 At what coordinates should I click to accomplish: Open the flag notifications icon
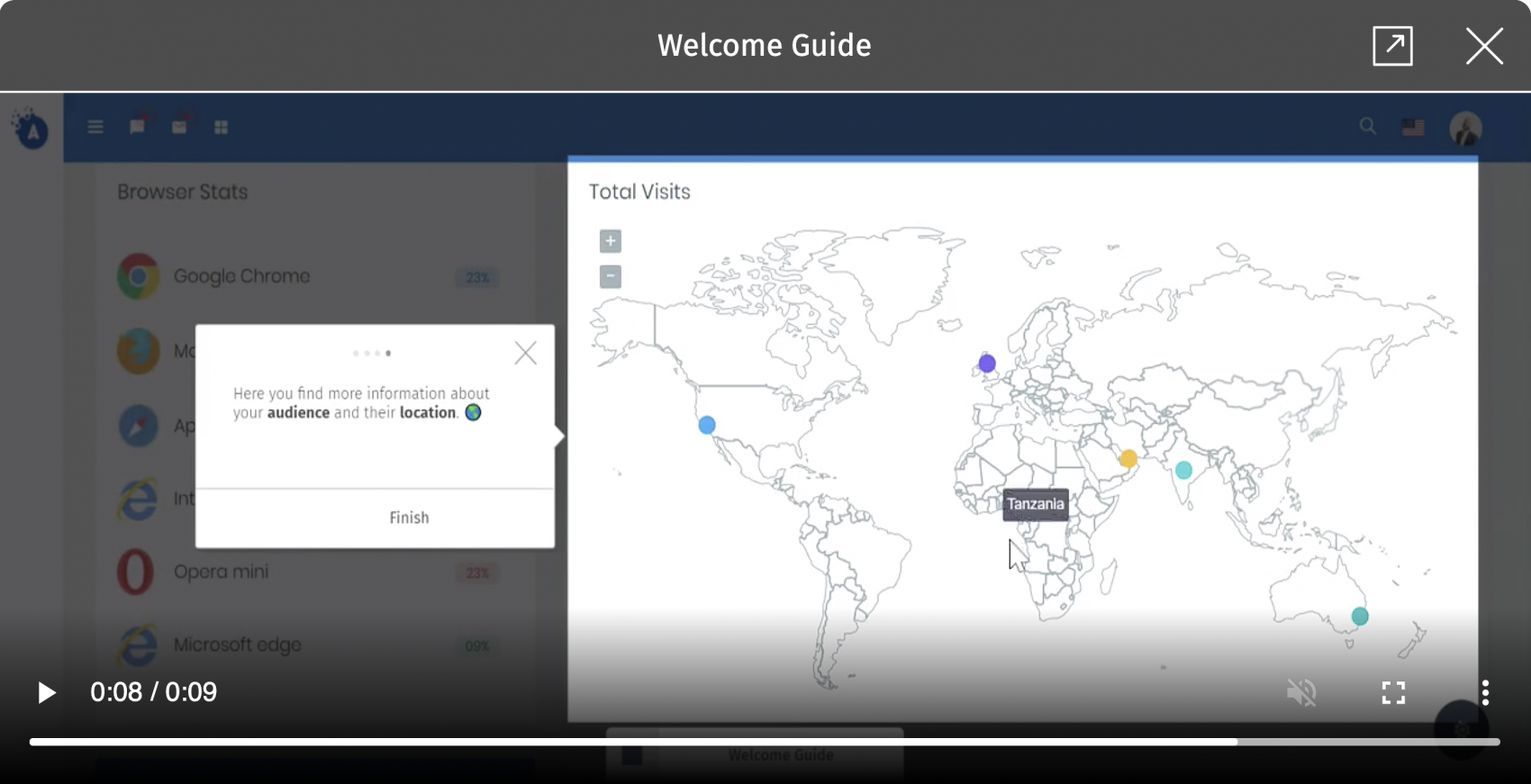pyautogui.click(x=138, y=127)
